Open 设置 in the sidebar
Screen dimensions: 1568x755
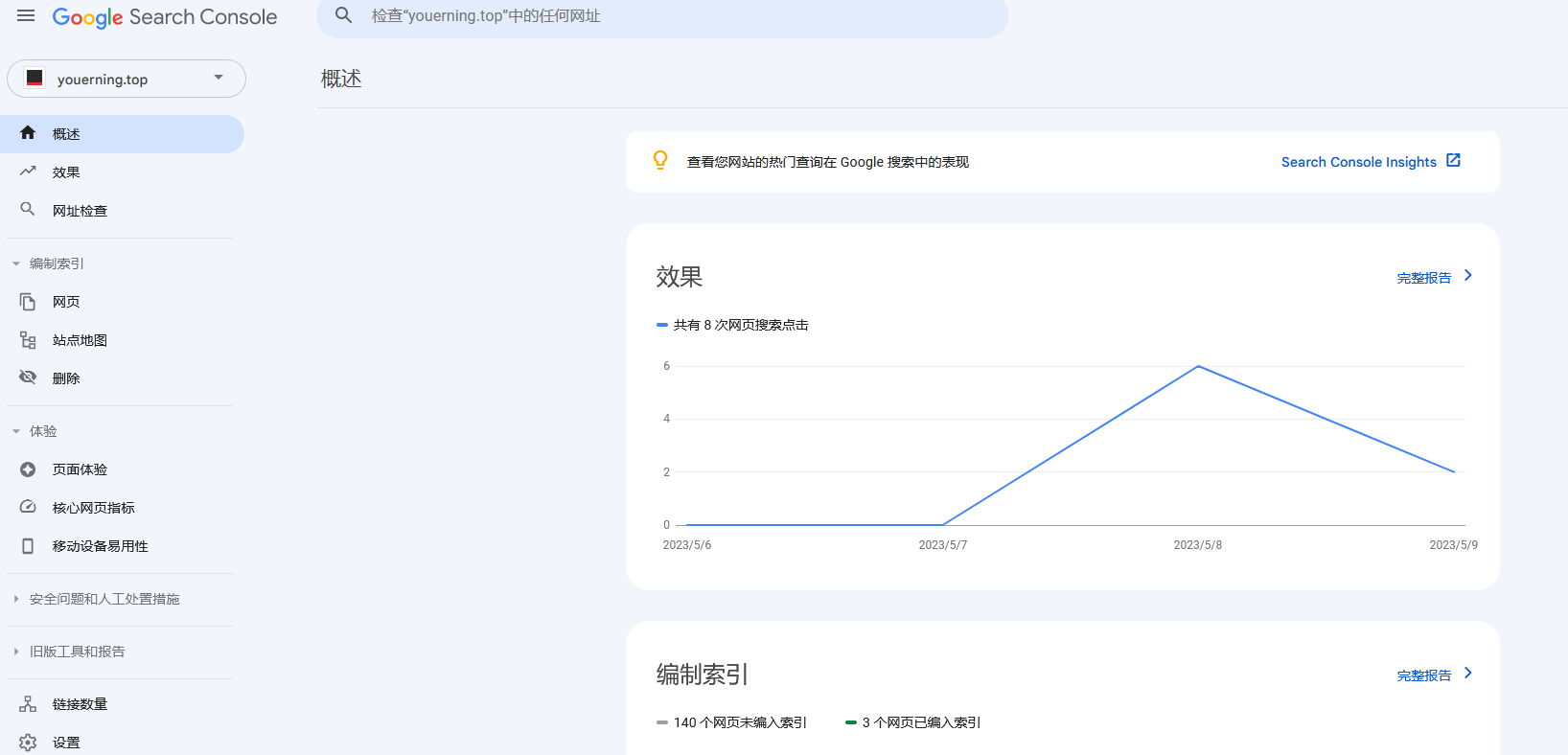tap(122, 743)
